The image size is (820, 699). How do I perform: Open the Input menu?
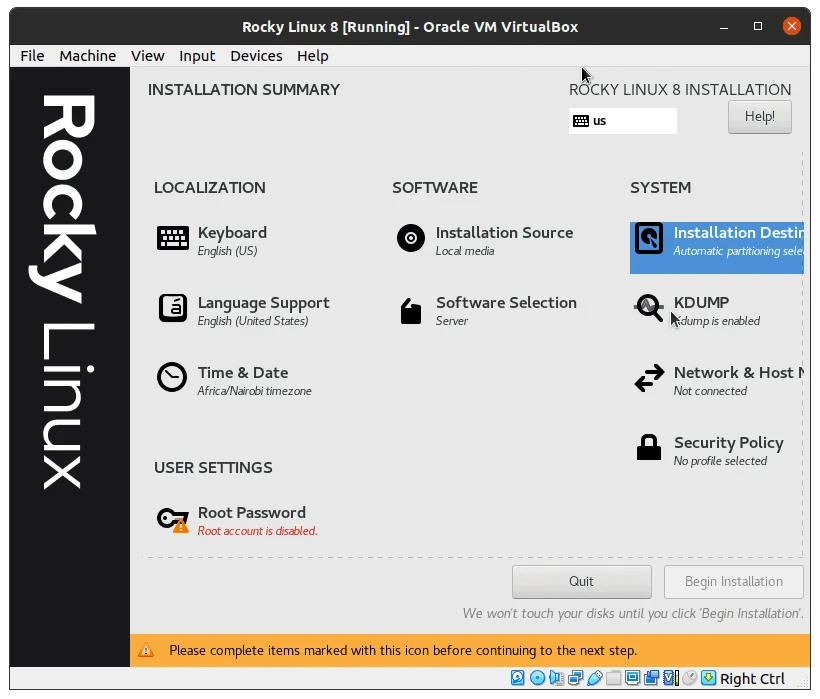[x=197, y=56]
